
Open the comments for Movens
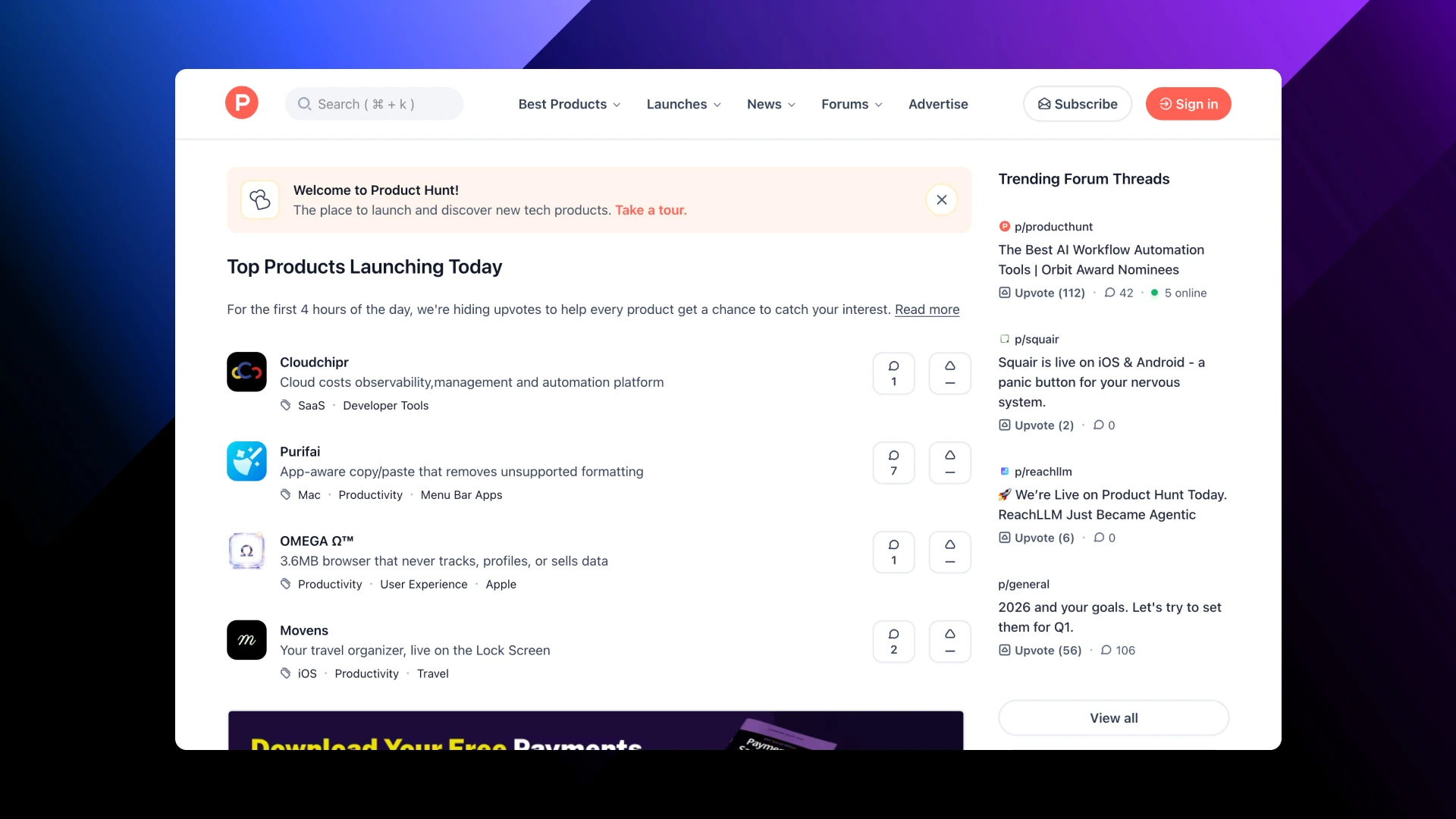click(893, 641)
